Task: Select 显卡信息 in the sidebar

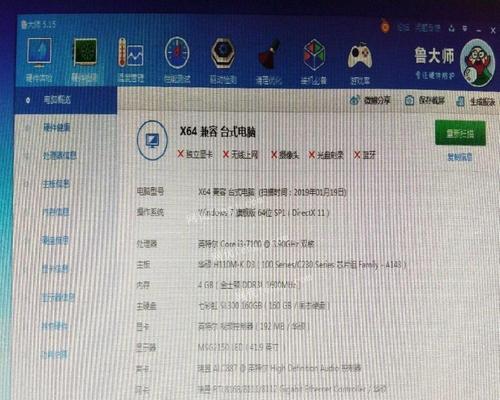Action: point(55,269)
